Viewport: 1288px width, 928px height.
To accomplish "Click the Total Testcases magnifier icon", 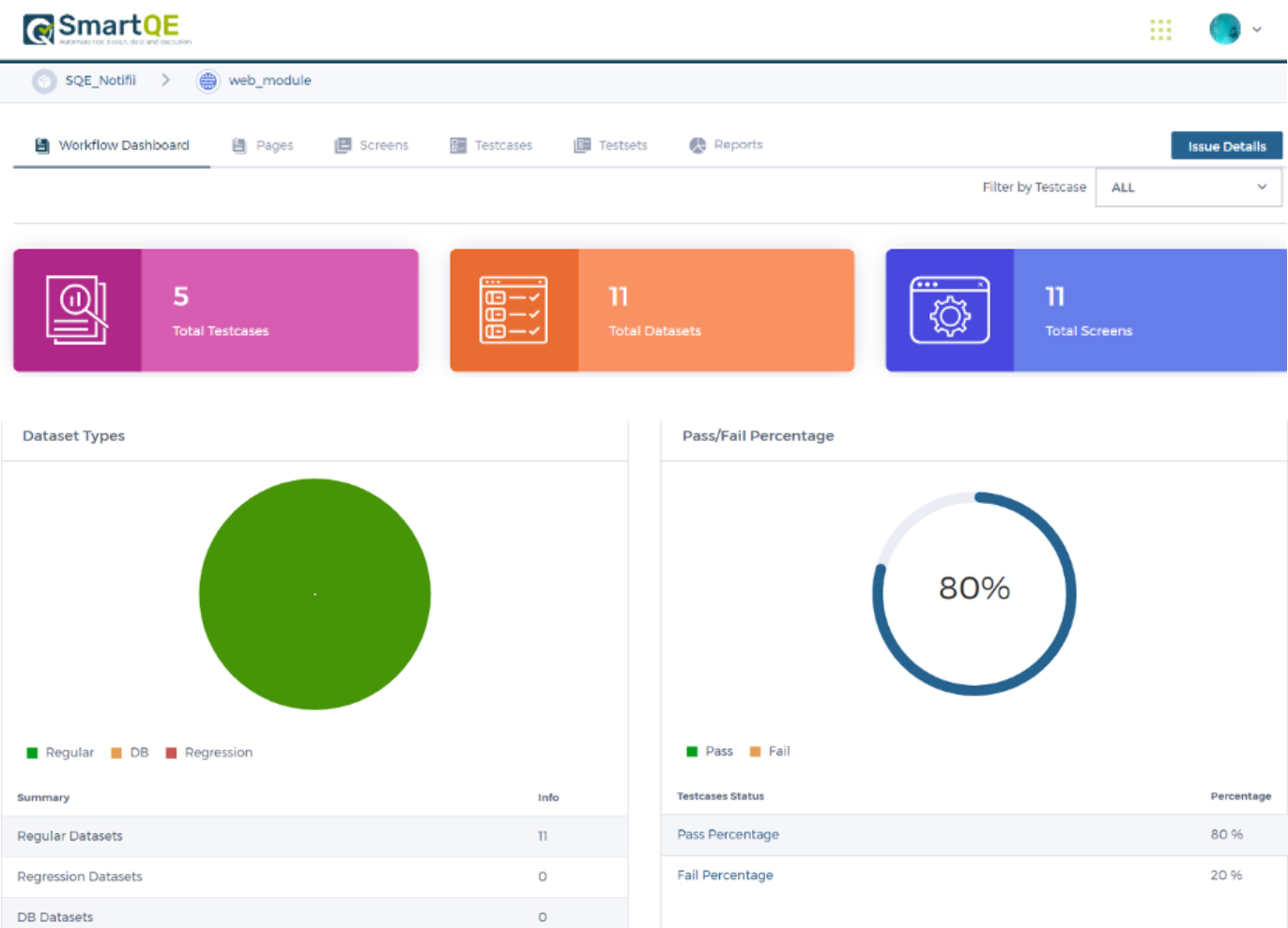I will [77, 310].
